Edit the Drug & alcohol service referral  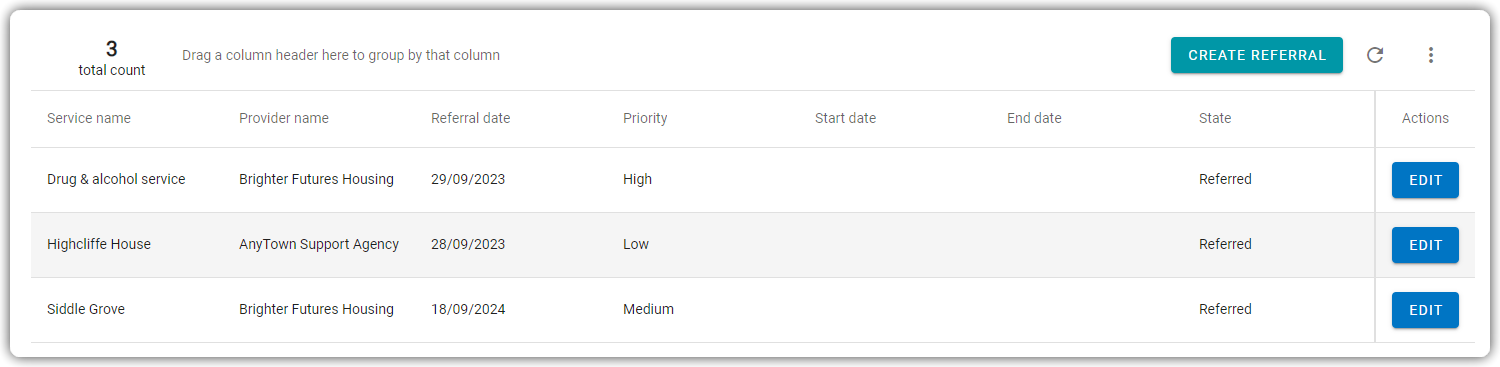pyautogui.click(x=1425, y=180)
